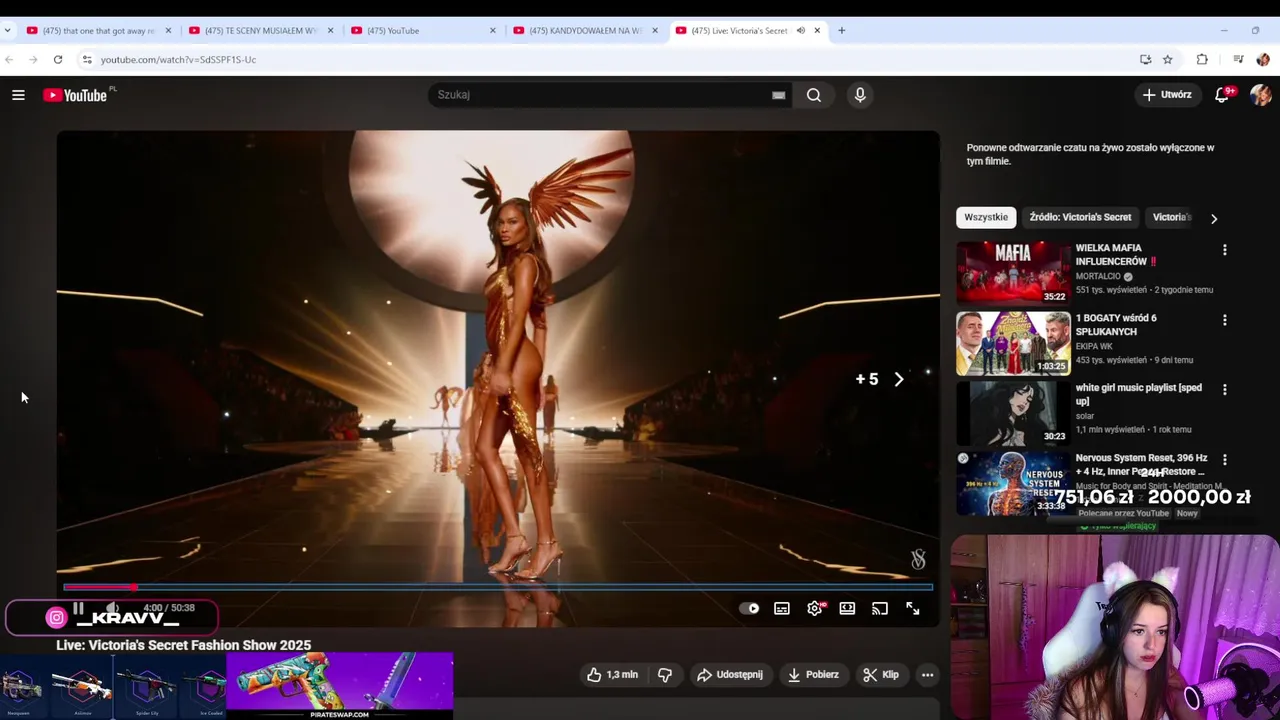The width and height of the screenshot is (1280, 720).
Task: Open options for Nervous System Reset video
Action: [x=1224, y=459]
